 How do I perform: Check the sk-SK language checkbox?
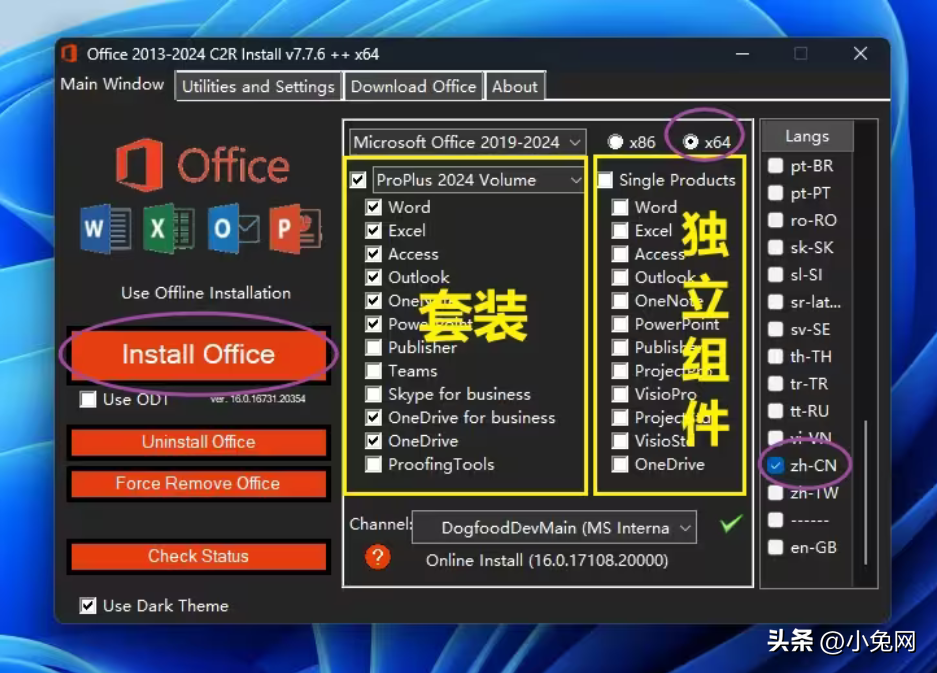click(x=776, y=247)
